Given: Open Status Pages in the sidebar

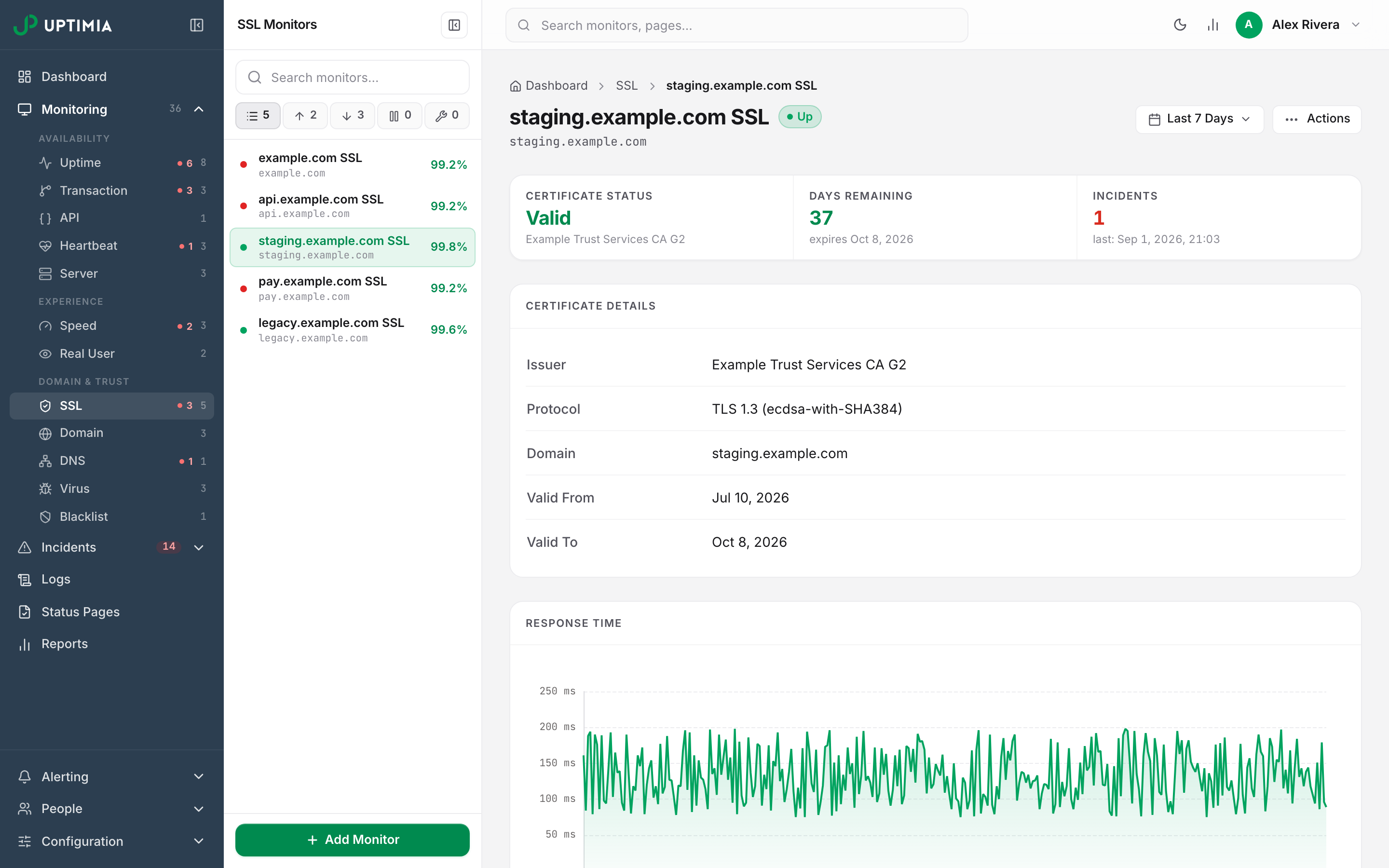Looking at the screenshot, I should coord(112,611).
